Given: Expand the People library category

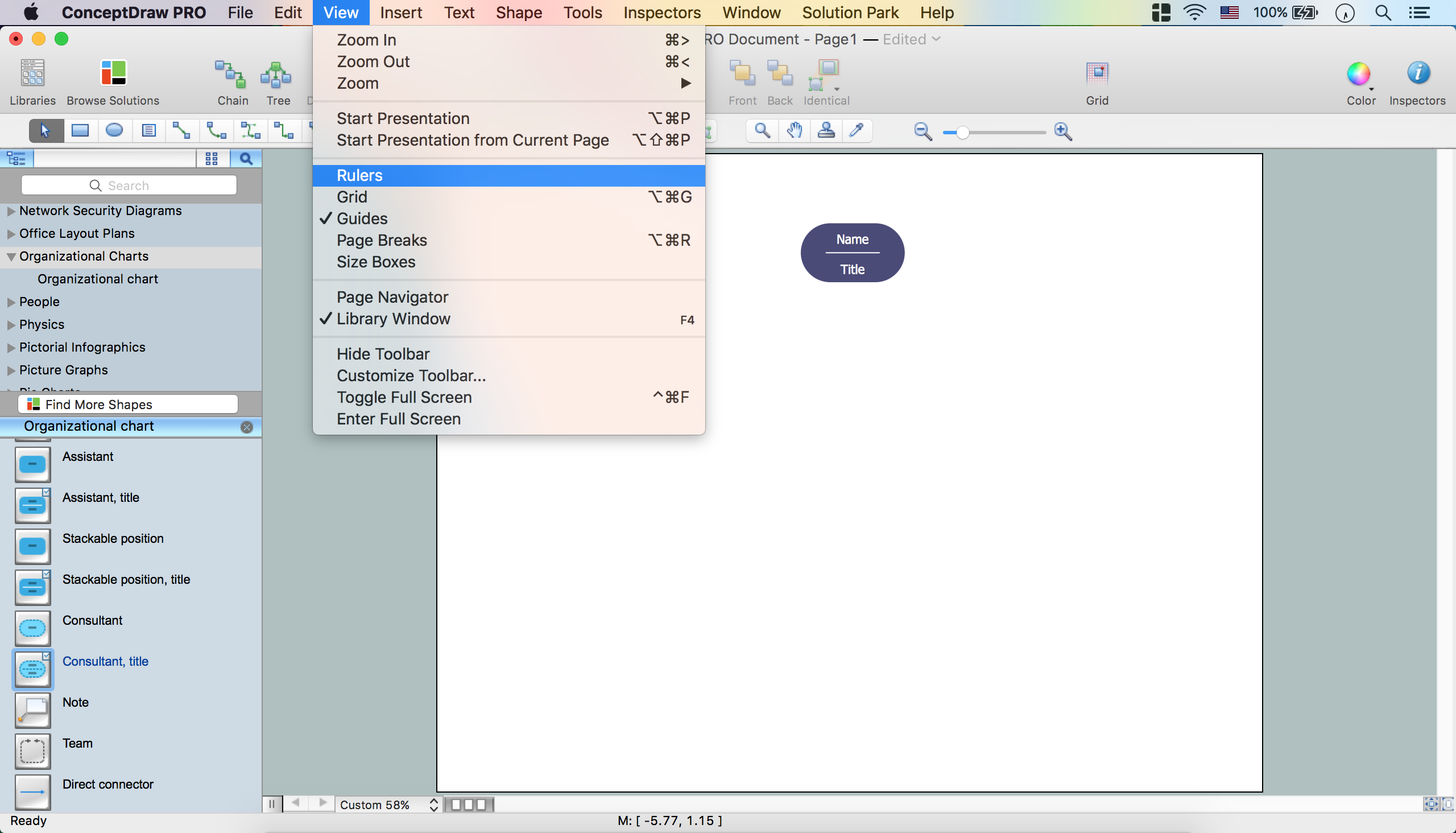Looking at the screenshot, I should click(x=11, y=302).
